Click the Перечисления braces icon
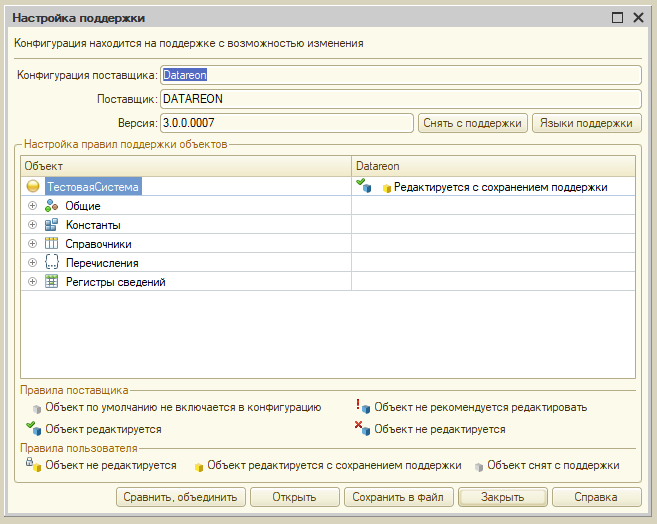Viewport: 657px width, 524px height. coord(52,262)
